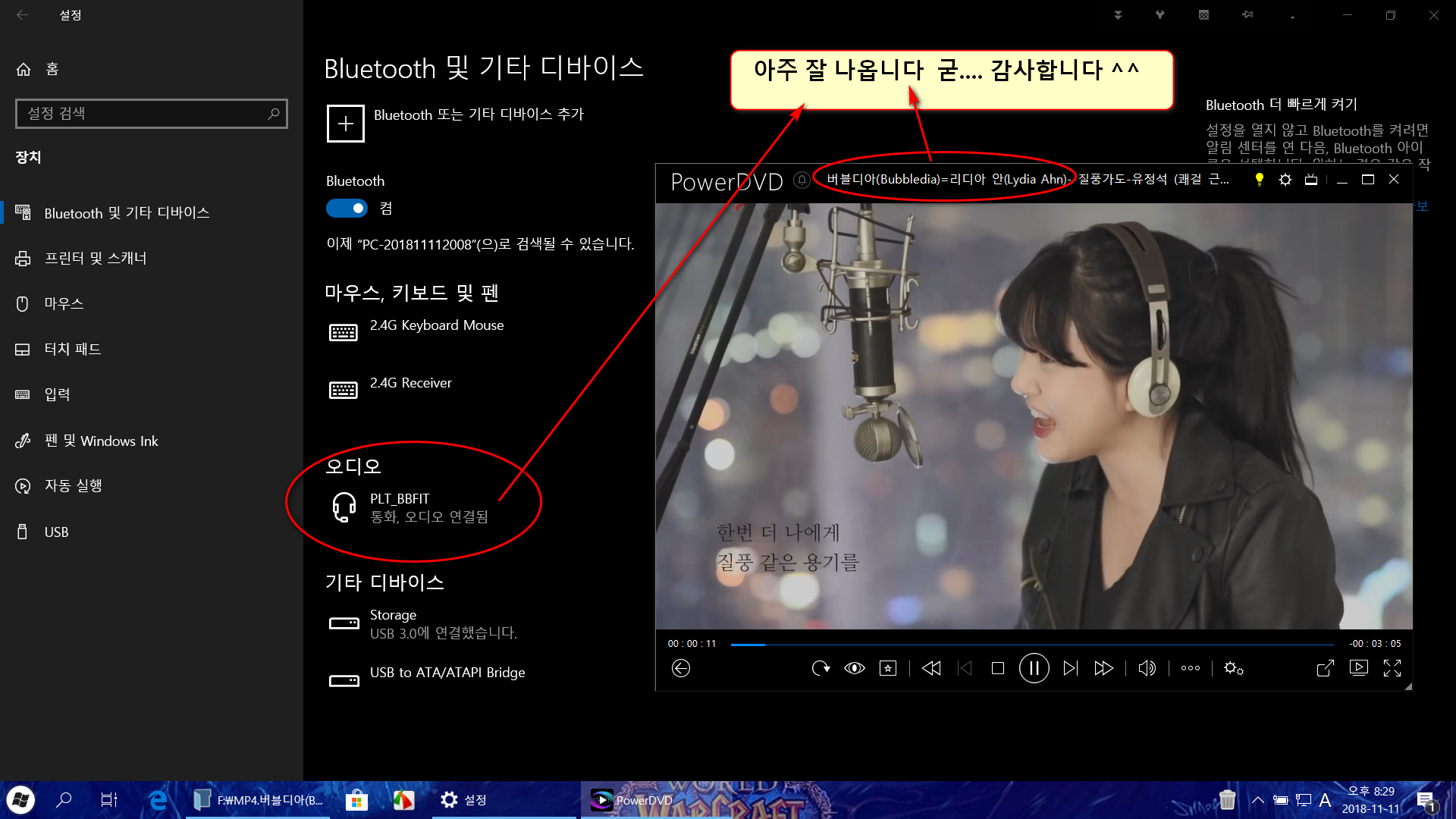Screen dimensions: 1456x819
Task: Switch PowerDVD to full screen
Action: coord(1392,668)
